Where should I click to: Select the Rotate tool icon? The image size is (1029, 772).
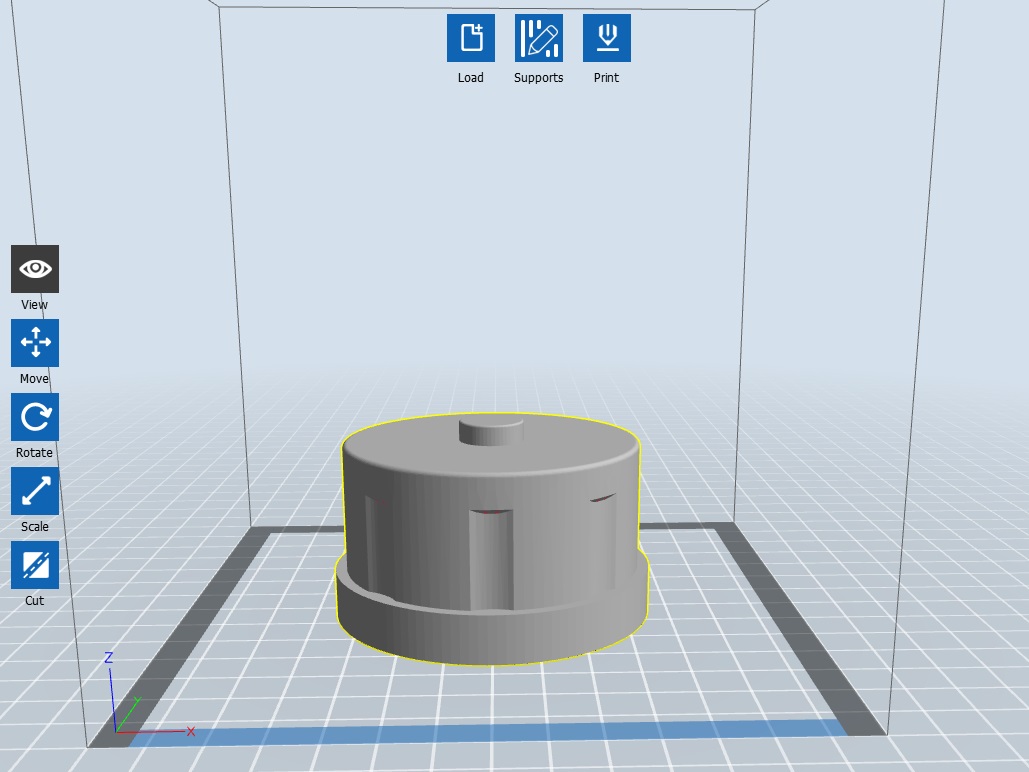35,417
